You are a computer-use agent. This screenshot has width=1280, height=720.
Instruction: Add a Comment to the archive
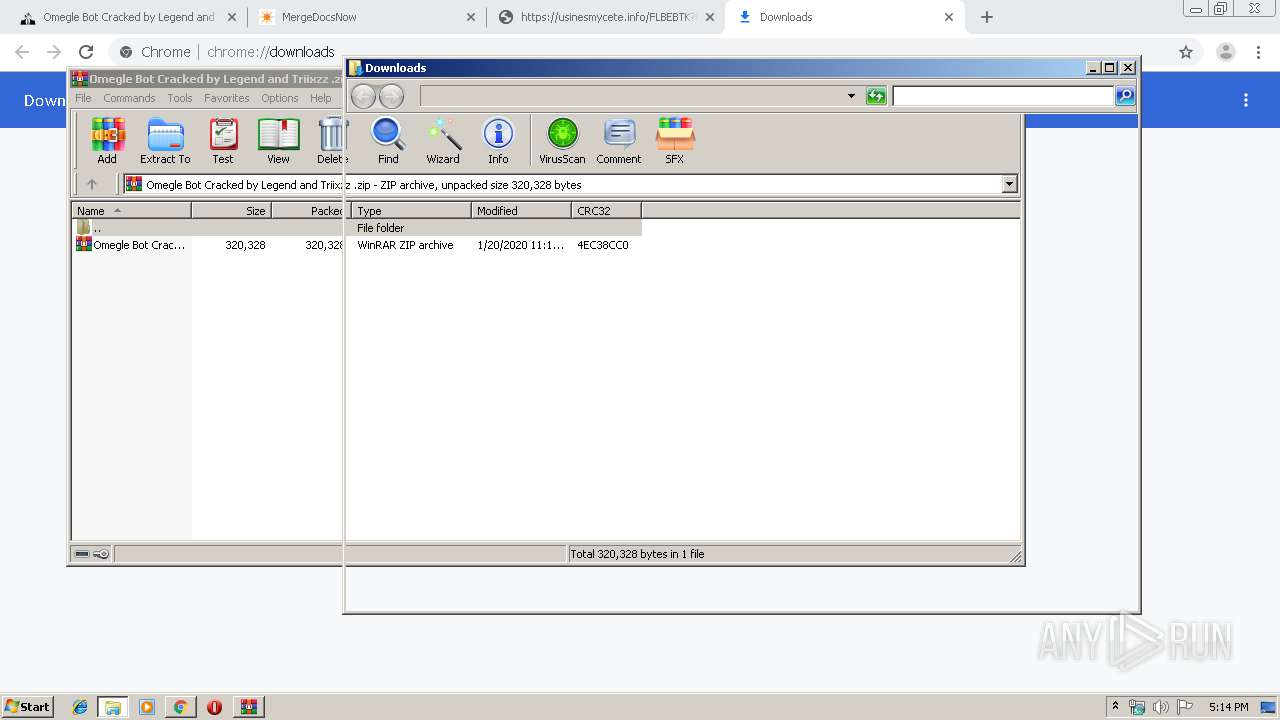pyautogui.click(x=619, y=141)
